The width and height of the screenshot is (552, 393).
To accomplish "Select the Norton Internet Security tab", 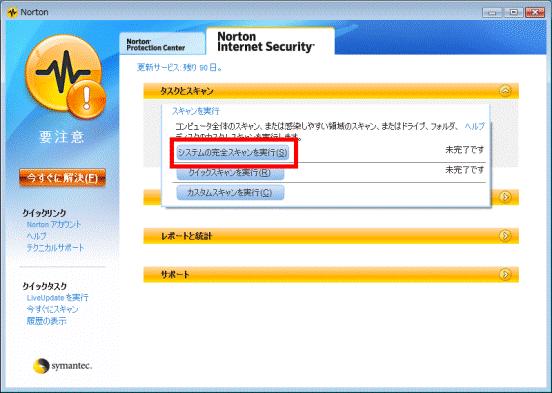I will pos(270,42).
